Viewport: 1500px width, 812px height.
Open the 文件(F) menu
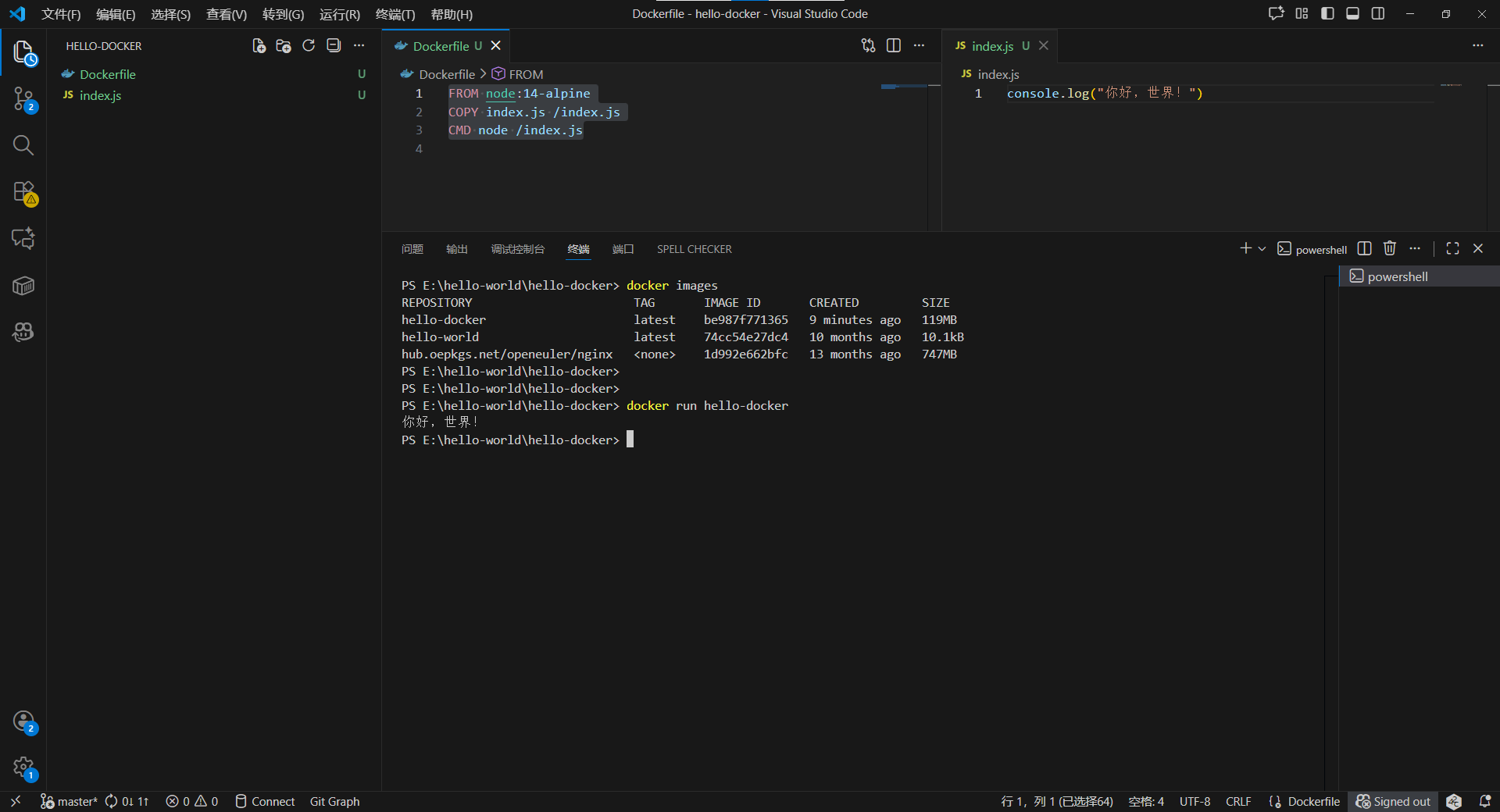point(61,14)
